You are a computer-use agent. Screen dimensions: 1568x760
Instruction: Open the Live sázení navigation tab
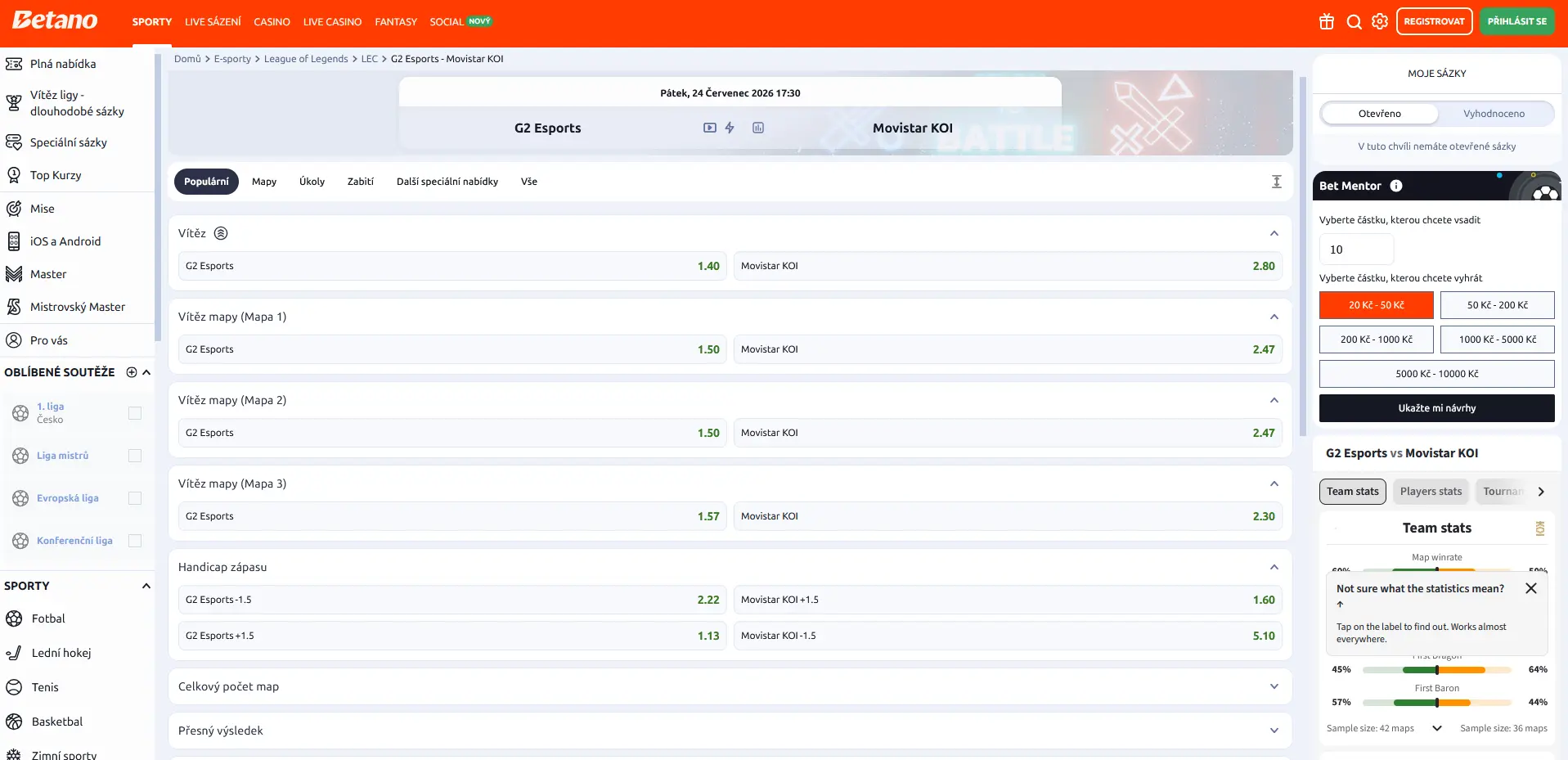pyautogui.click(x=213, y=22)
